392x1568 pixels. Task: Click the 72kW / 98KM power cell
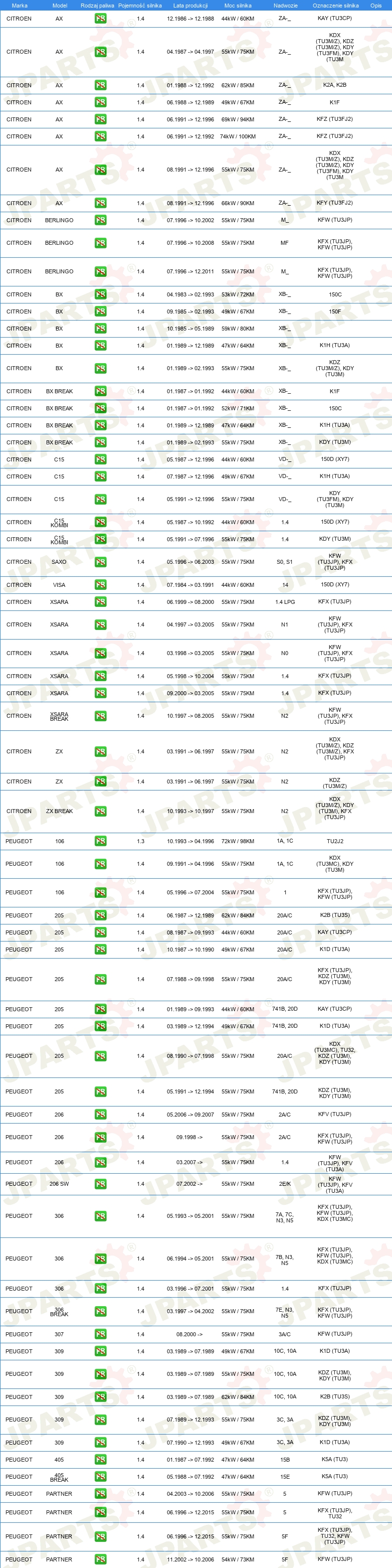point(238,841)
